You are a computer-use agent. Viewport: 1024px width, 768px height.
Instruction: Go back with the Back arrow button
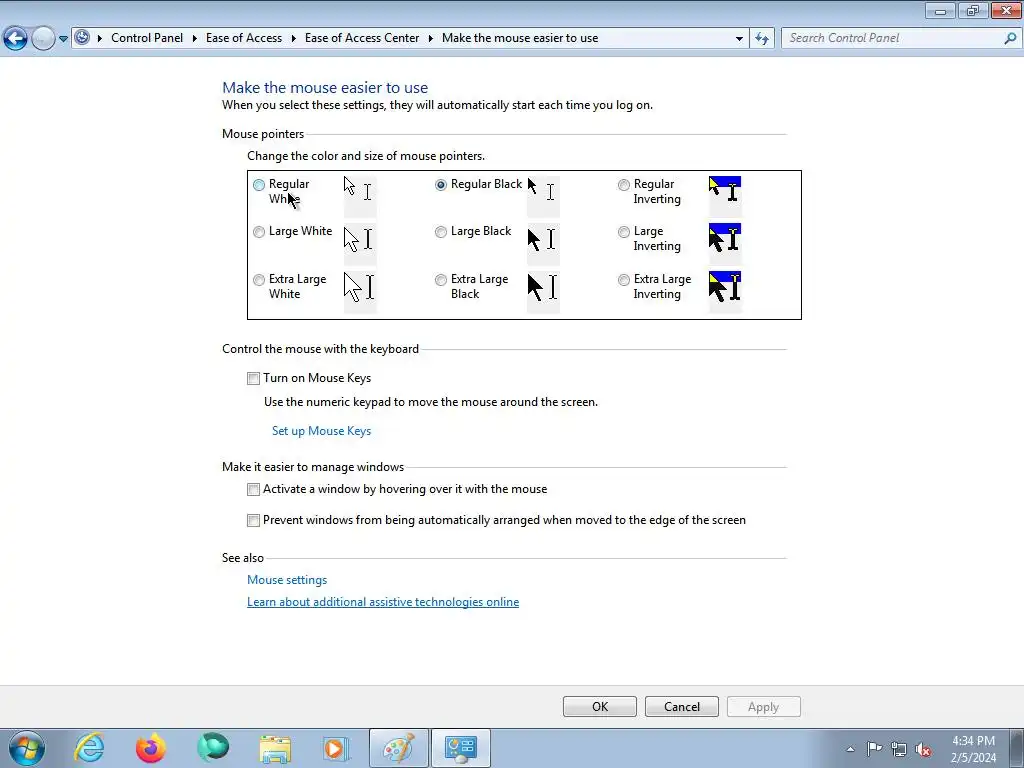[16, 39]
